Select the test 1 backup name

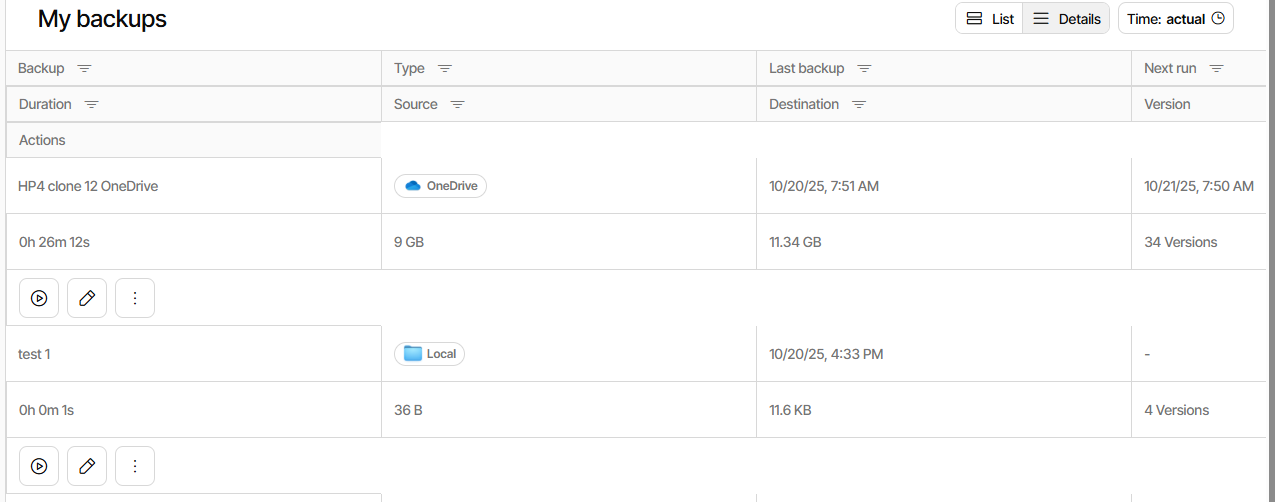34,354
